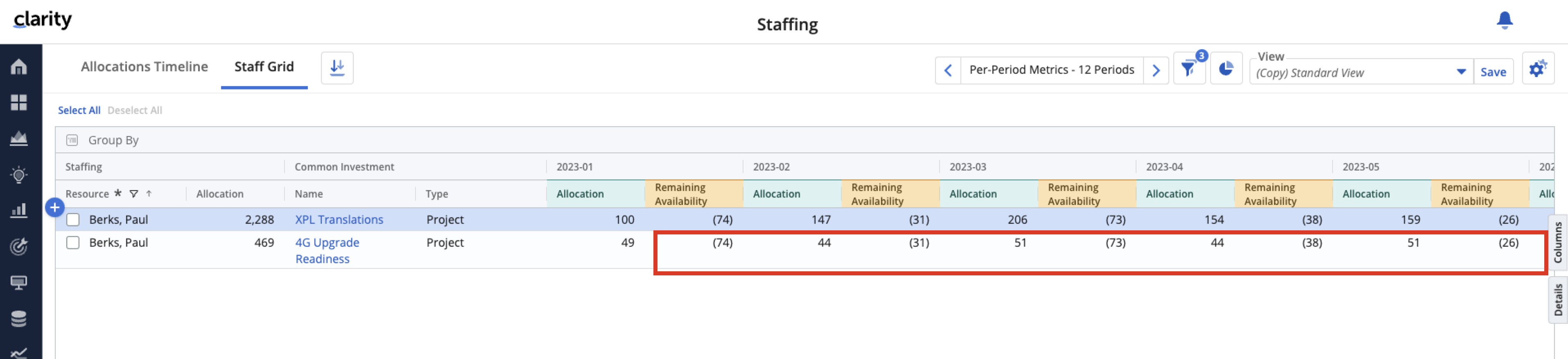Screen dimensions: 1568x359
Task: Click the Resource column filter funnel icon
Action: [134, 194]
